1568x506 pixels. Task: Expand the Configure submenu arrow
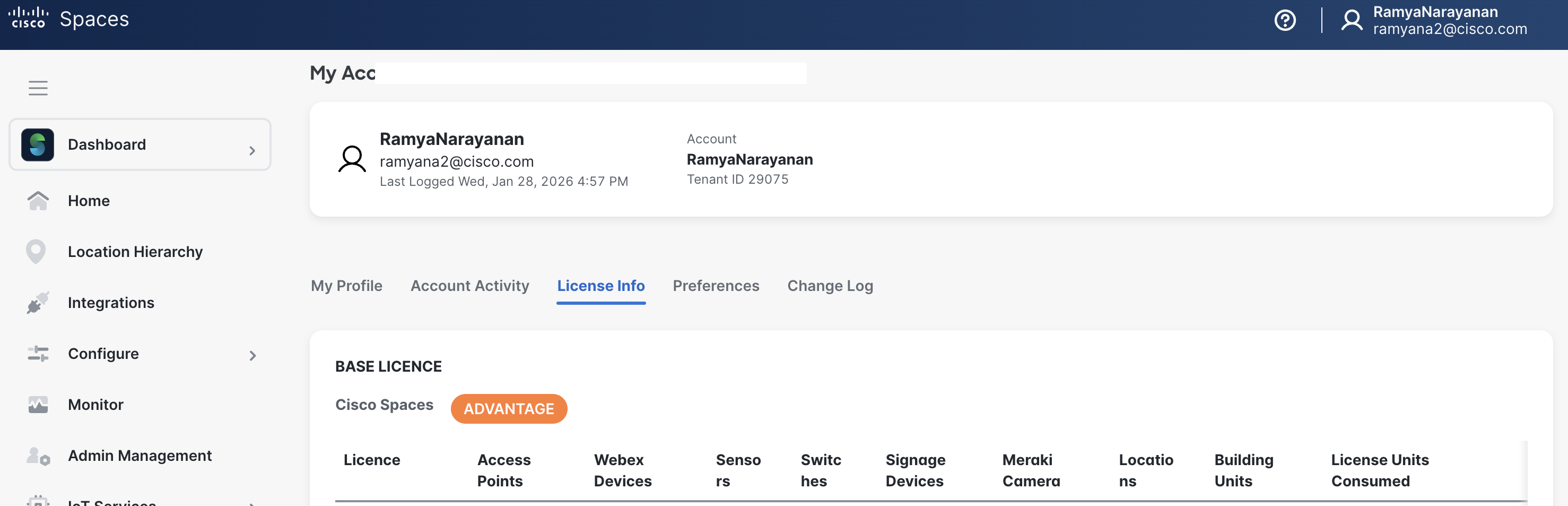point(252,355)
